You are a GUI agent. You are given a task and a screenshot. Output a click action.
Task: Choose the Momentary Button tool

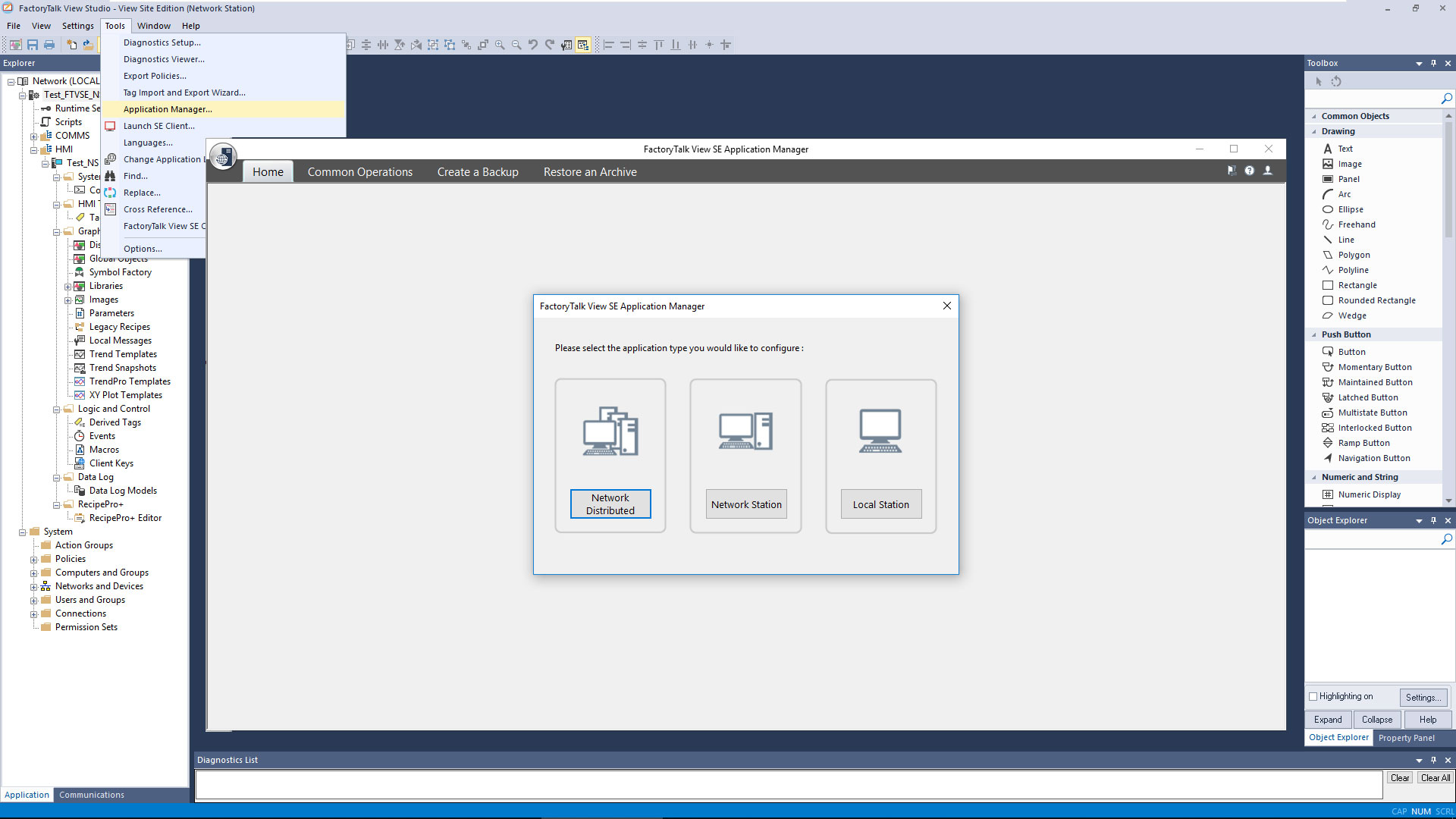coord(1373,367)
